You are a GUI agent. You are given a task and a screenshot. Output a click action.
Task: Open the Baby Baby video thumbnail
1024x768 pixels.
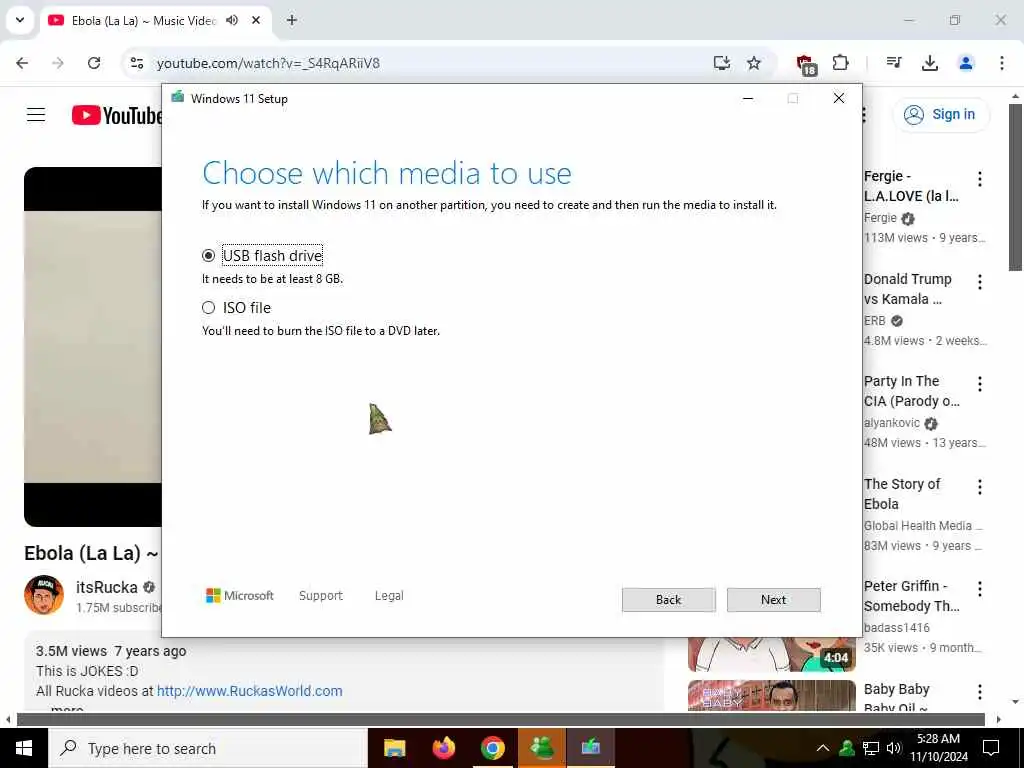[x=771, y=696]
